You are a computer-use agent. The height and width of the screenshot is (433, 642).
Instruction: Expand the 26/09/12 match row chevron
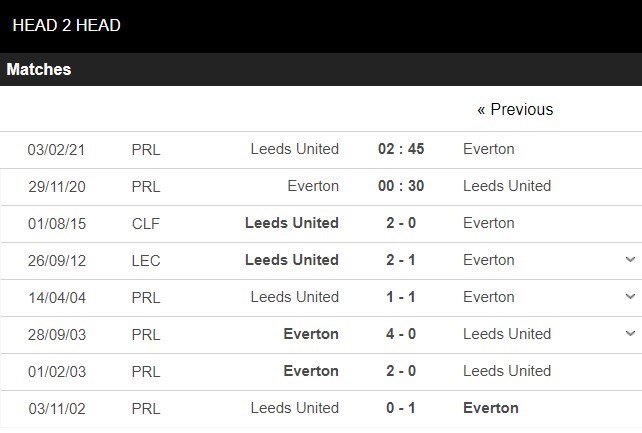[630, 260]
